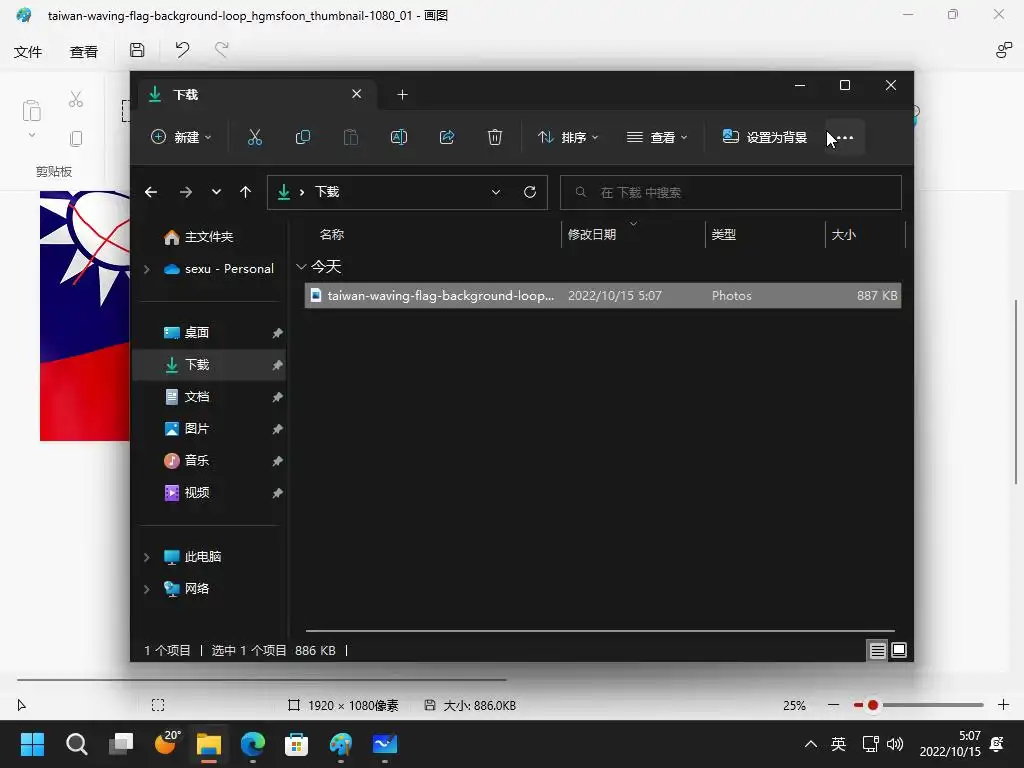The image size is (1024, 768).
Task: Open 视频 (Videos) in sidebar
Action: tap(197, 492)
